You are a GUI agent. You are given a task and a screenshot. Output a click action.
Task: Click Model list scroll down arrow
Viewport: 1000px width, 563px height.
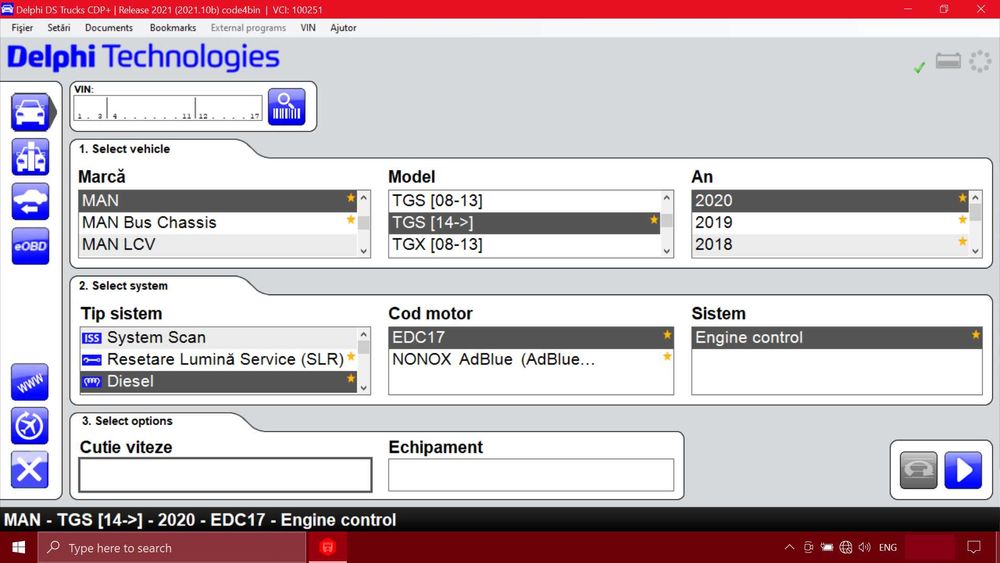click(666, 251)
